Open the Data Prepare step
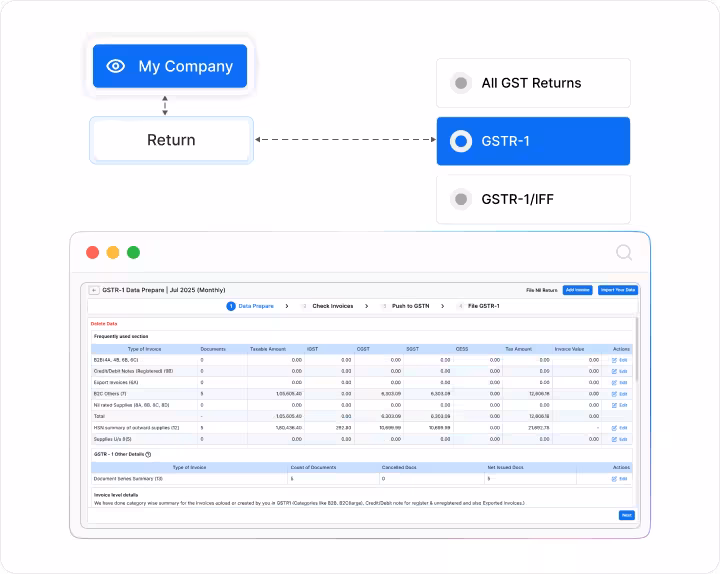The image size is (720, 574). 250,306
